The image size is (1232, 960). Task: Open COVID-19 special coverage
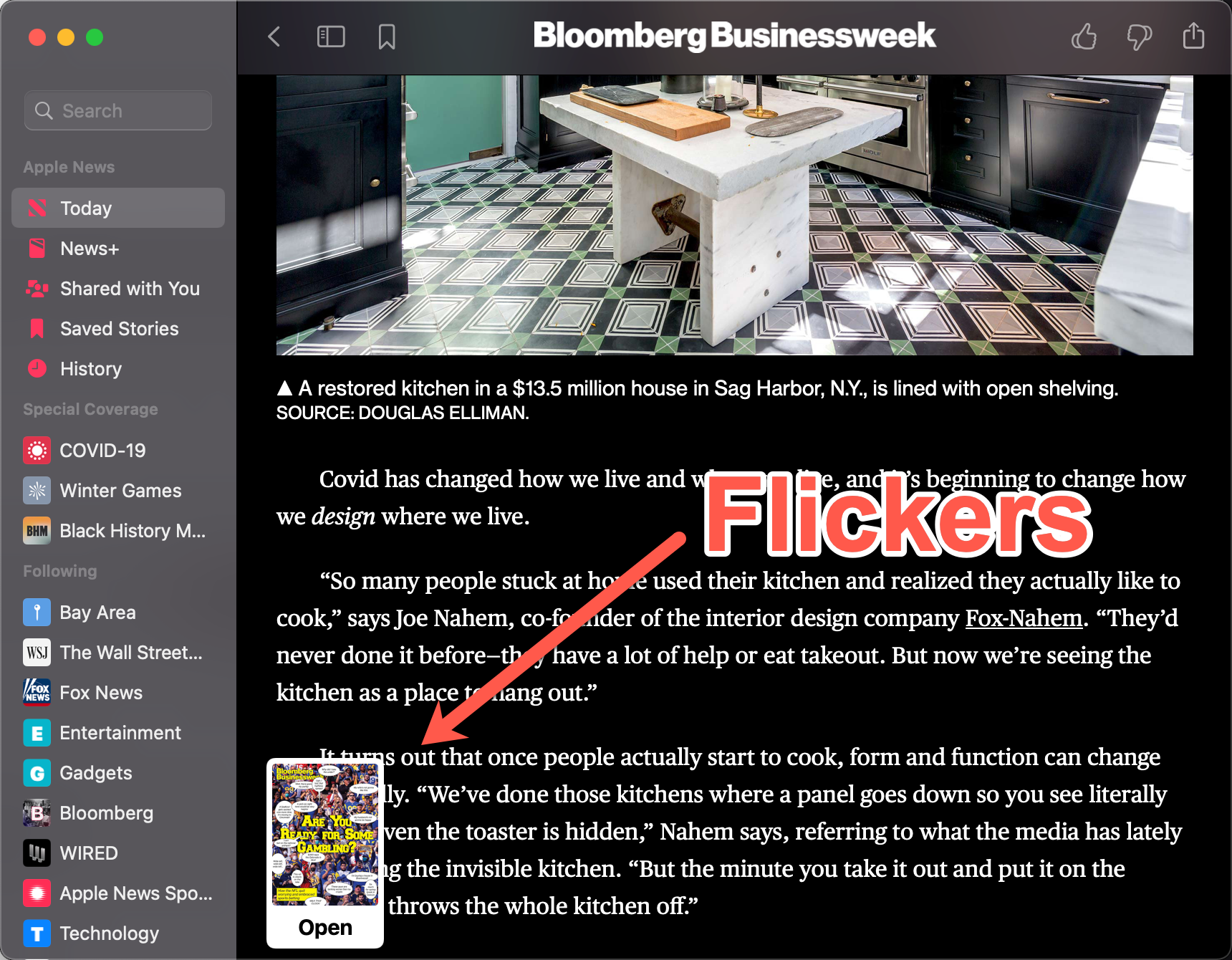(x=118, y=451)
